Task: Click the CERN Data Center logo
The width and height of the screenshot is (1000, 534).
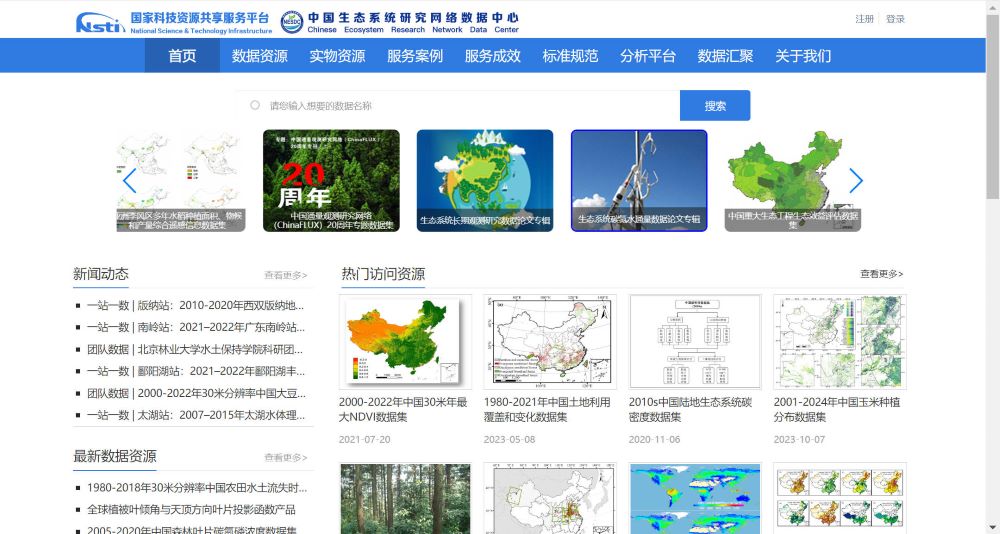Action: click(x=399, y=22)
